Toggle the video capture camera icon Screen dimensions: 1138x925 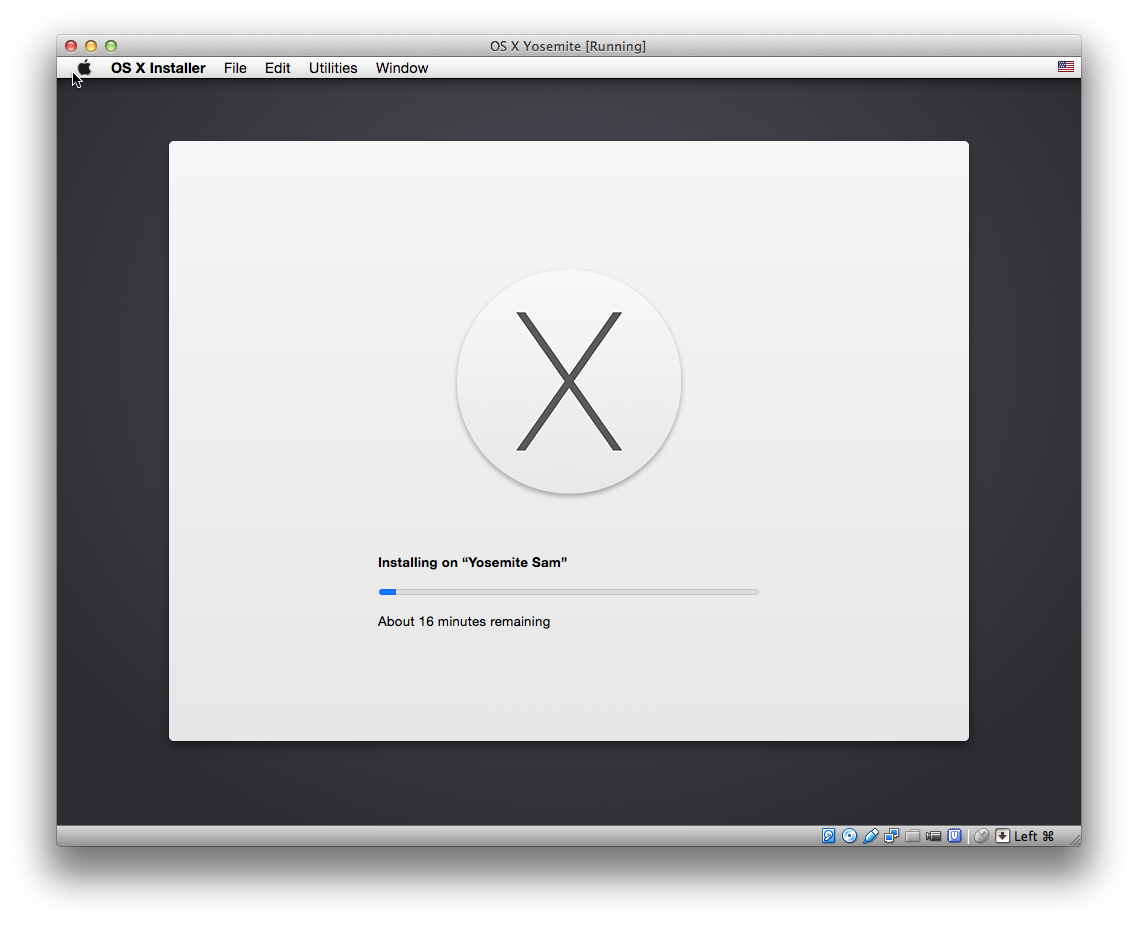[x=933, y=836]
